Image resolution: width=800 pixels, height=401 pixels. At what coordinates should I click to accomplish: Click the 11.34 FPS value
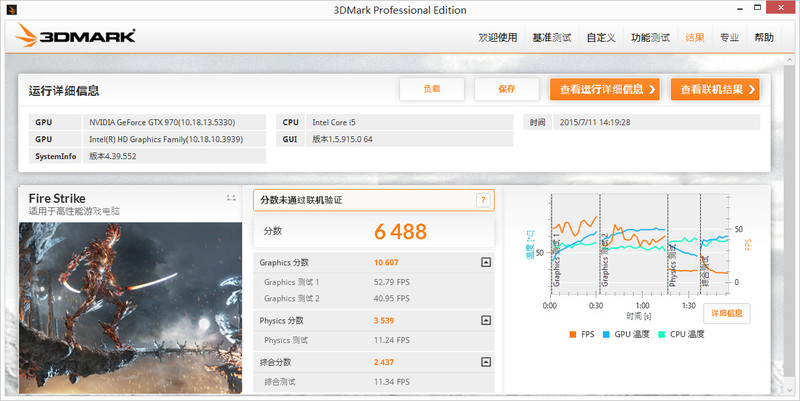coord(391,382)
